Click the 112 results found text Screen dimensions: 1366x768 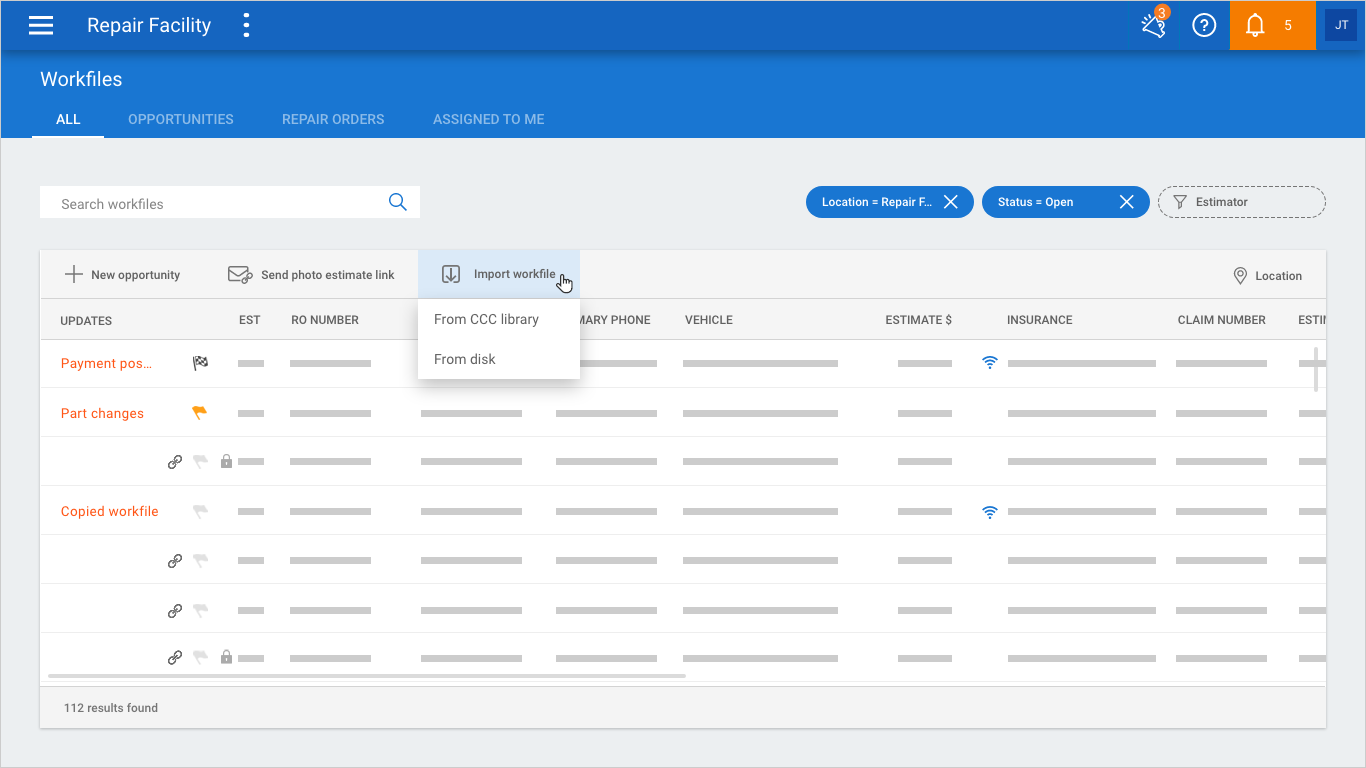coord(111,707)
